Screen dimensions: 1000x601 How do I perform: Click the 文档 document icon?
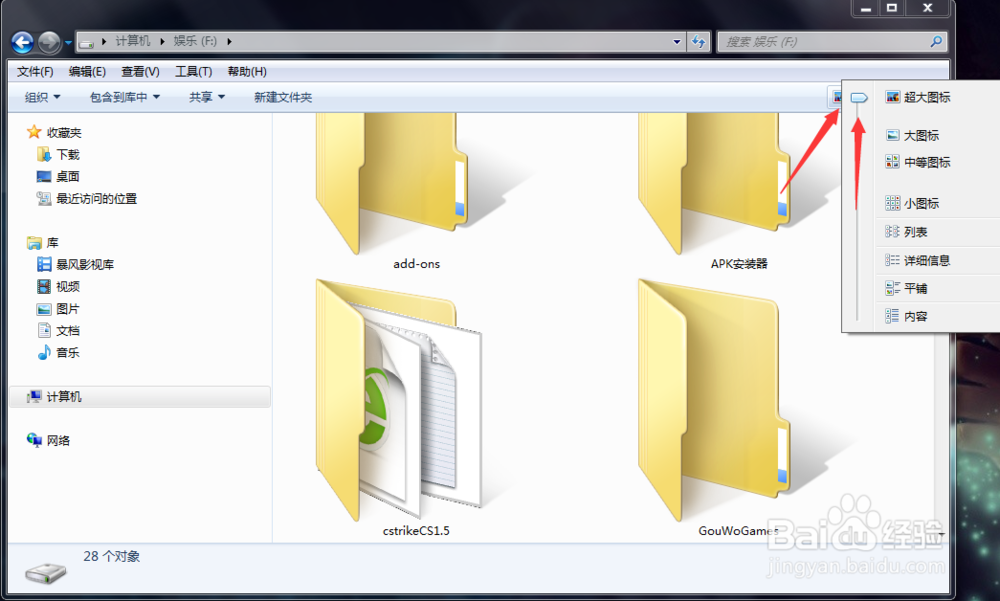pyautogui.click(x=44, y=330)
